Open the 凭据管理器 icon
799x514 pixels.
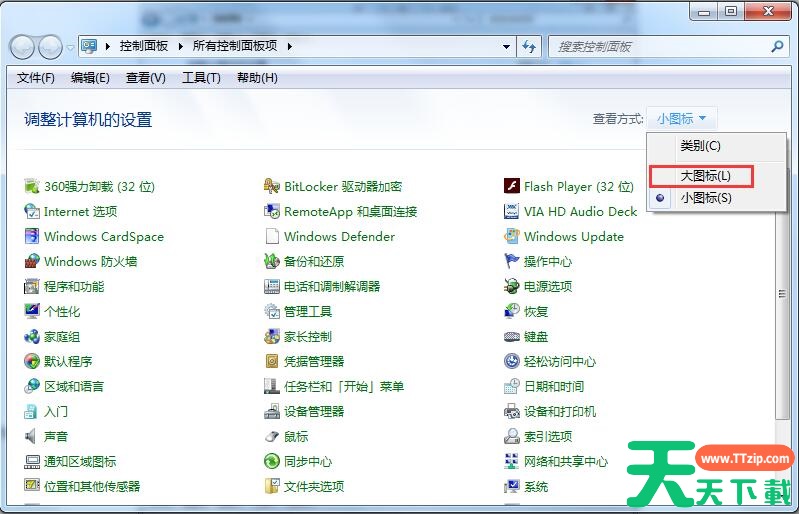click(272, 361)
